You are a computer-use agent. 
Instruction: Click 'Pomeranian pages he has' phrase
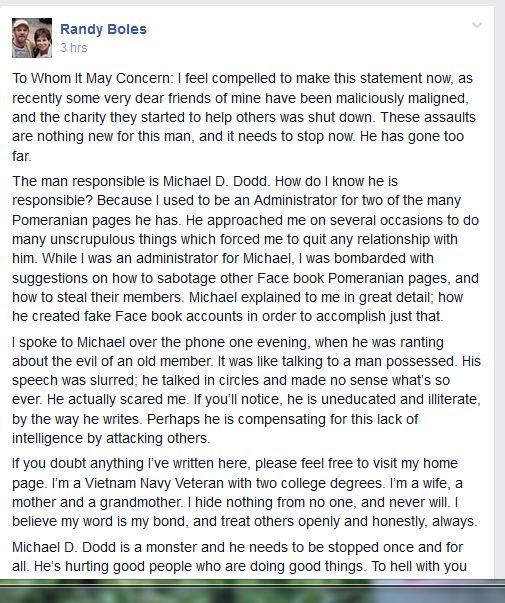coord(96,220)
